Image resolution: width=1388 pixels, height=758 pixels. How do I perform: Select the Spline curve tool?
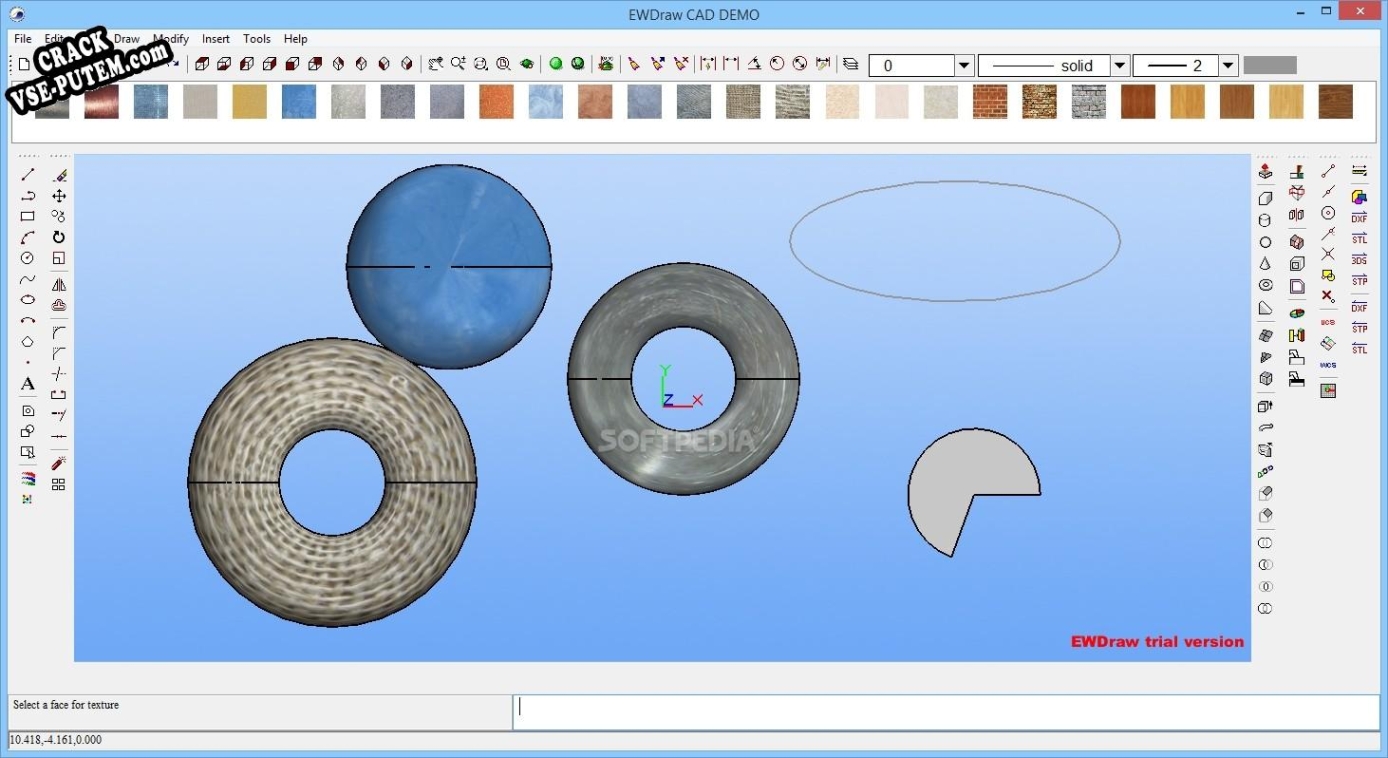(x=28, y=279)
